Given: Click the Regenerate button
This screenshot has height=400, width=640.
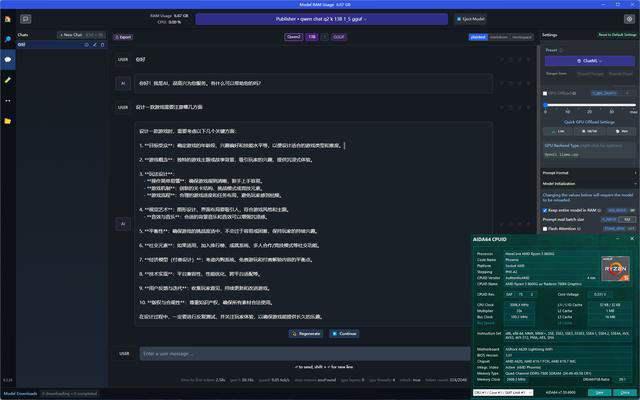Looking at the screenshot, I should 307,333.
